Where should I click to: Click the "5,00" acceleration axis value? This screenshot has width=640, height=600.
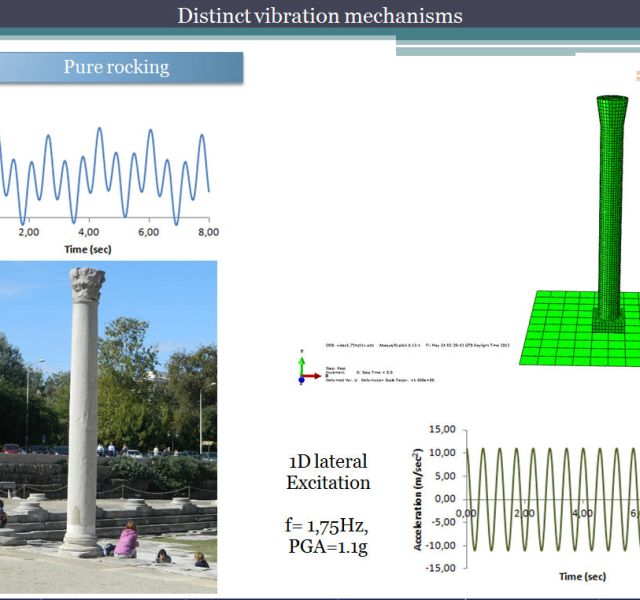click(x=445, y=476)
